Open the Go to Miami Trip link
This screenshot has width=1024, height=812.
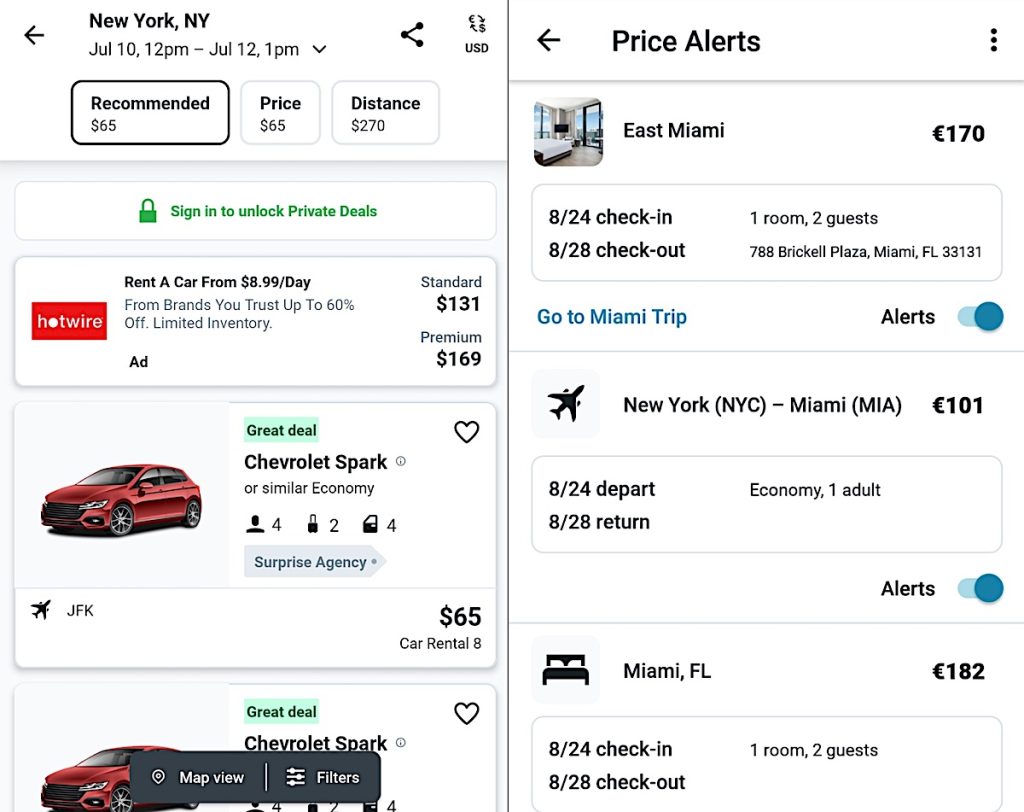(611, 316)
